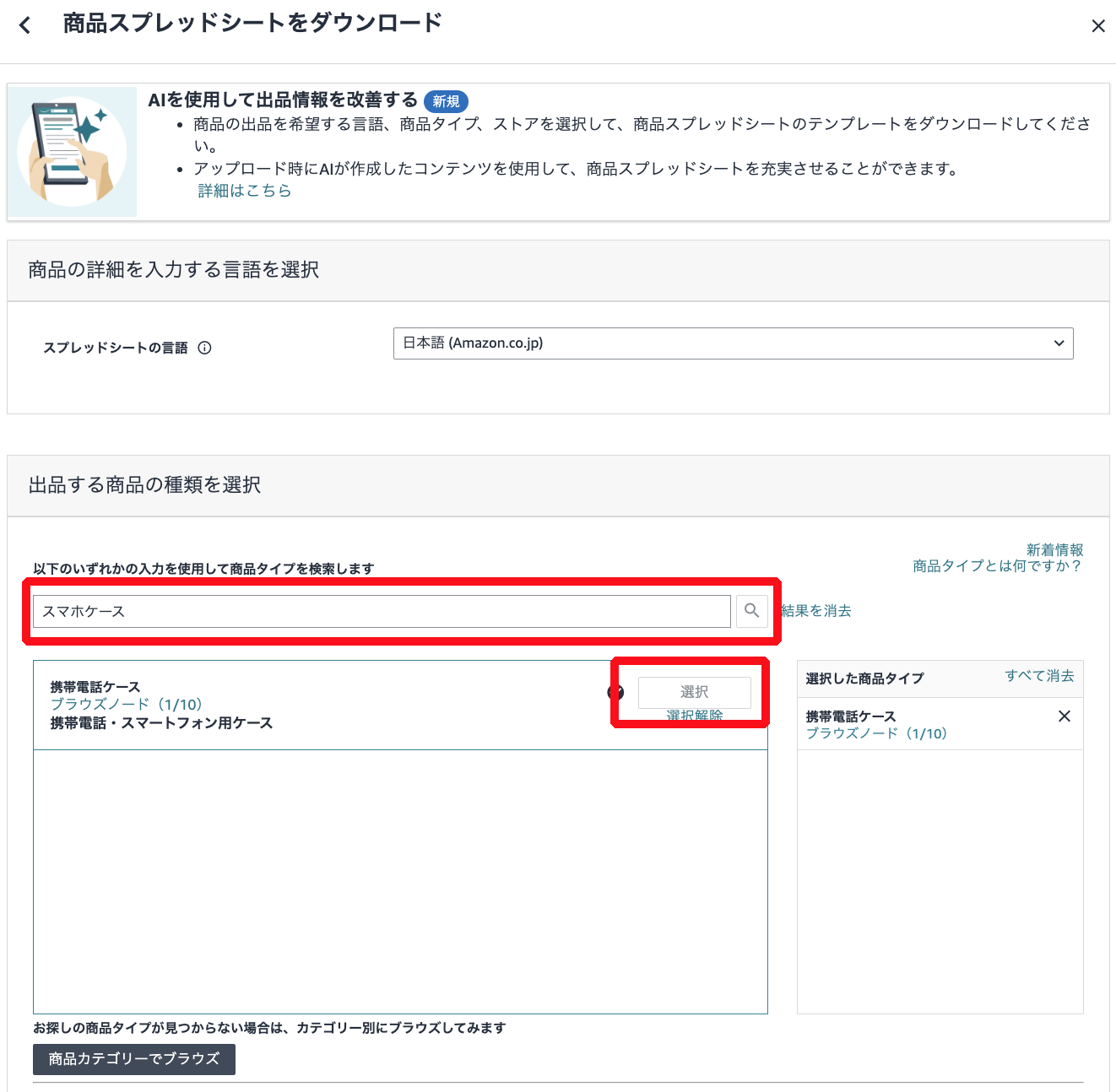Click the magnifying glass search icon

(x=751, y=610)
